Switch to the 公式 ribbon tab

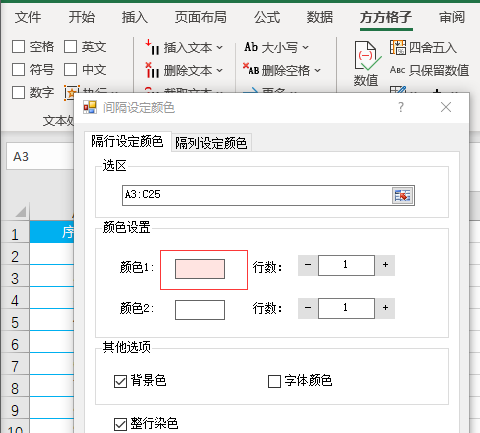point(267,17)
